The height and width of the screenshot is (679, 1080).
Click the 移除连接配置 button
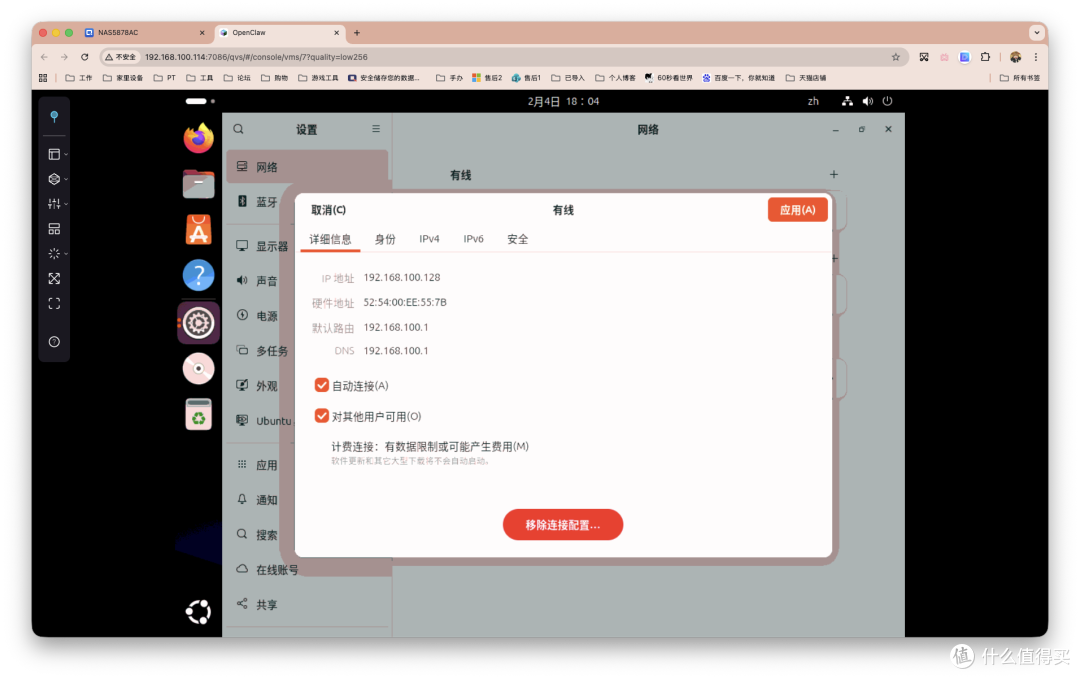click(x=563, y=525)
